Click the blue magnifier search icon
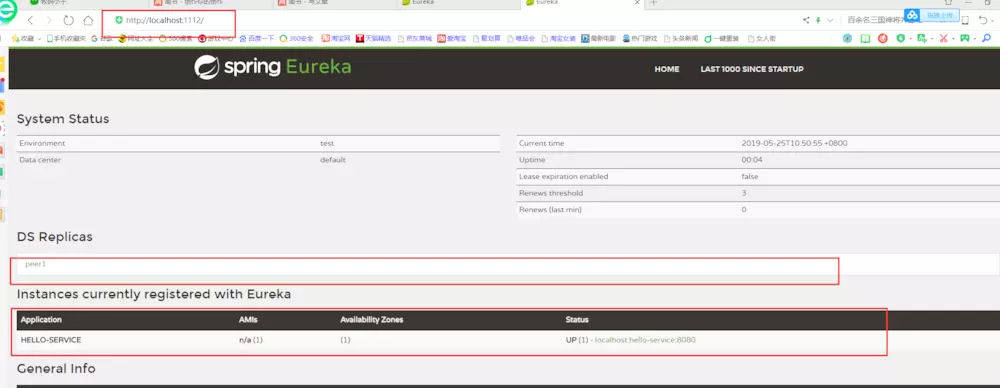The width and height of the screenshot is (1000, 388). [986, 38]
